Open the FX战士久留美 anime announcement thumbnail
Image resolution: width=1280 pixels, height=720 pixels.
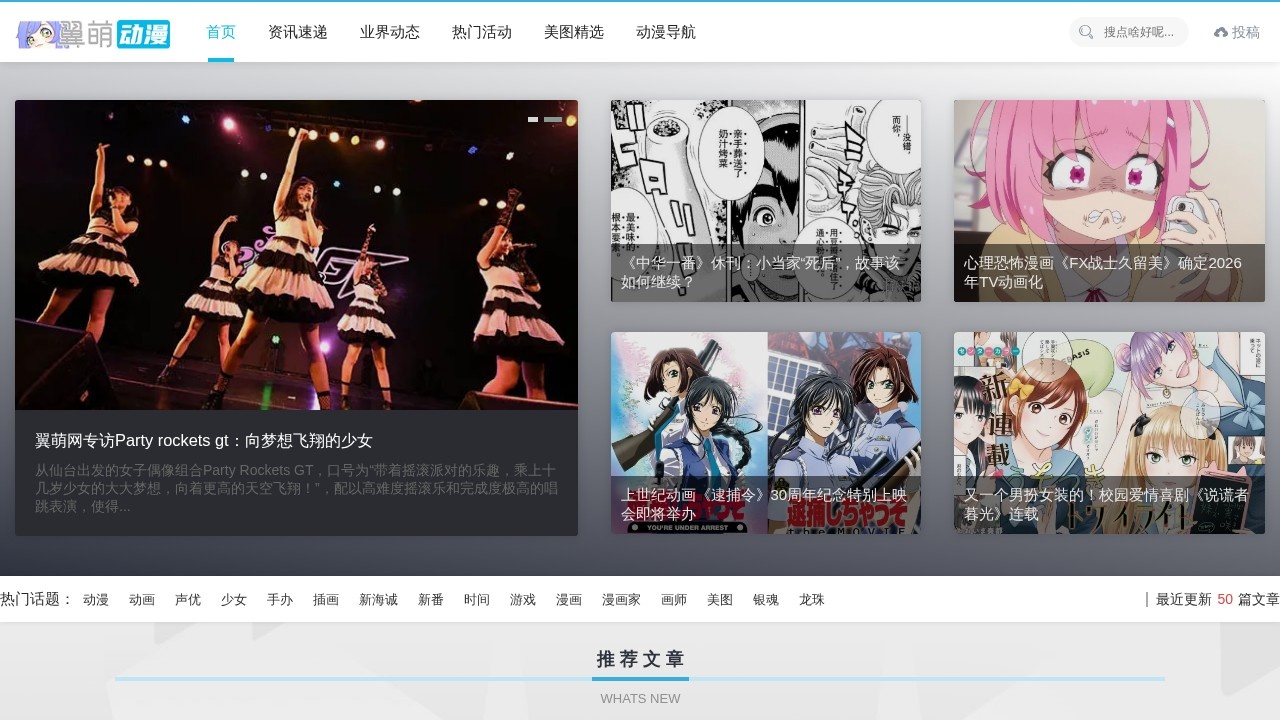(1109, 200)
